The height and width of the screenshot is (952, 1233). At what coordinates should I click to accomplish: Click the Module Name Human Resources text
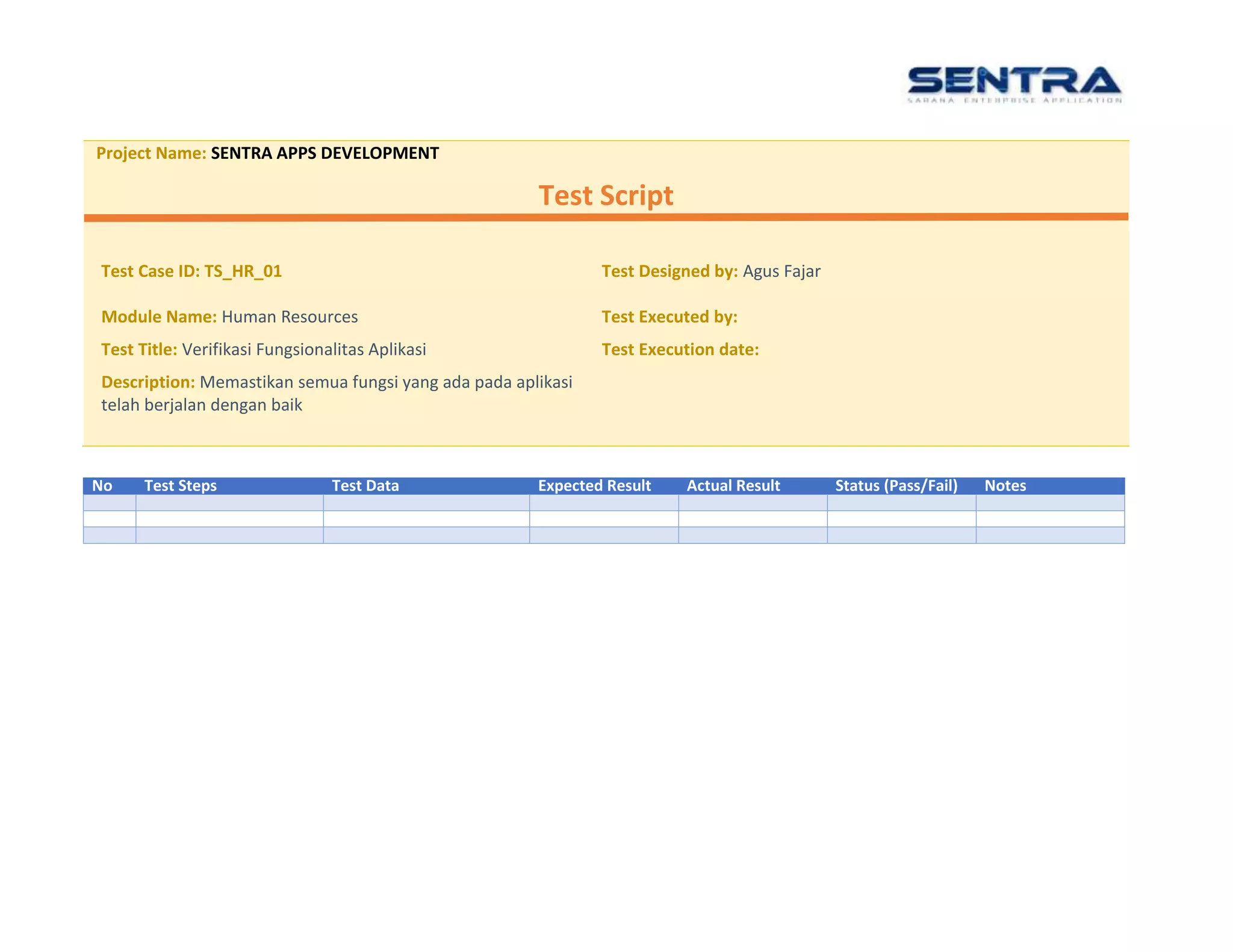(x=229, y=317)
